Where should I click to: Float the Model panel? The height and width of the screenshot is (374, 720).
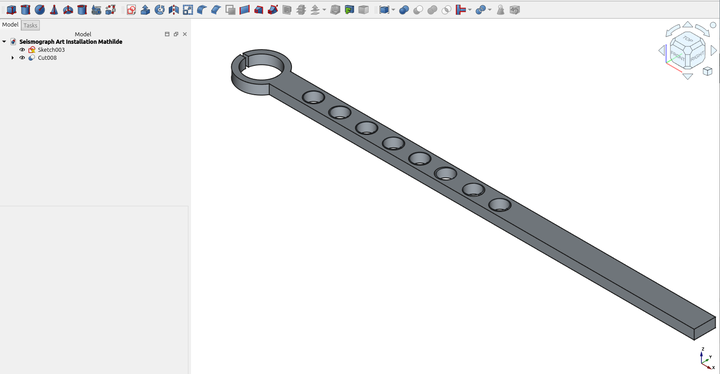176,34
